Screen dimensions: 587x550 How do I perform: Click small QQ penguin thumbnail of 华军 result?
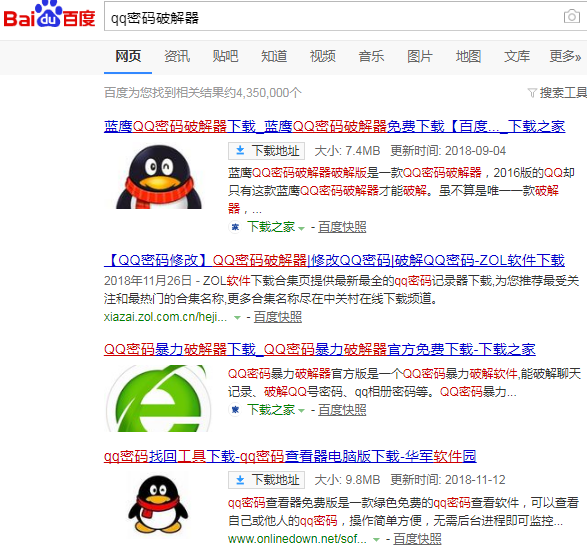158,504
